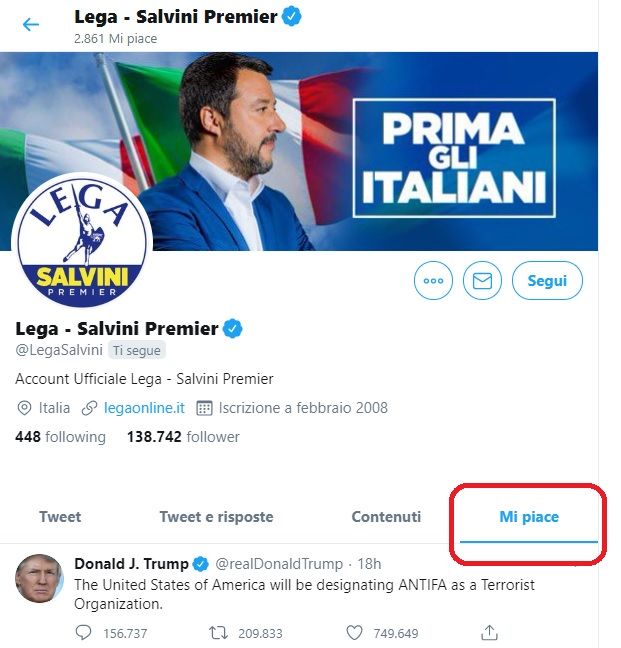This screenshot has height=648, width=621.
Task: Open the Tweet e risposte tab
Action: tap(216, 517)
